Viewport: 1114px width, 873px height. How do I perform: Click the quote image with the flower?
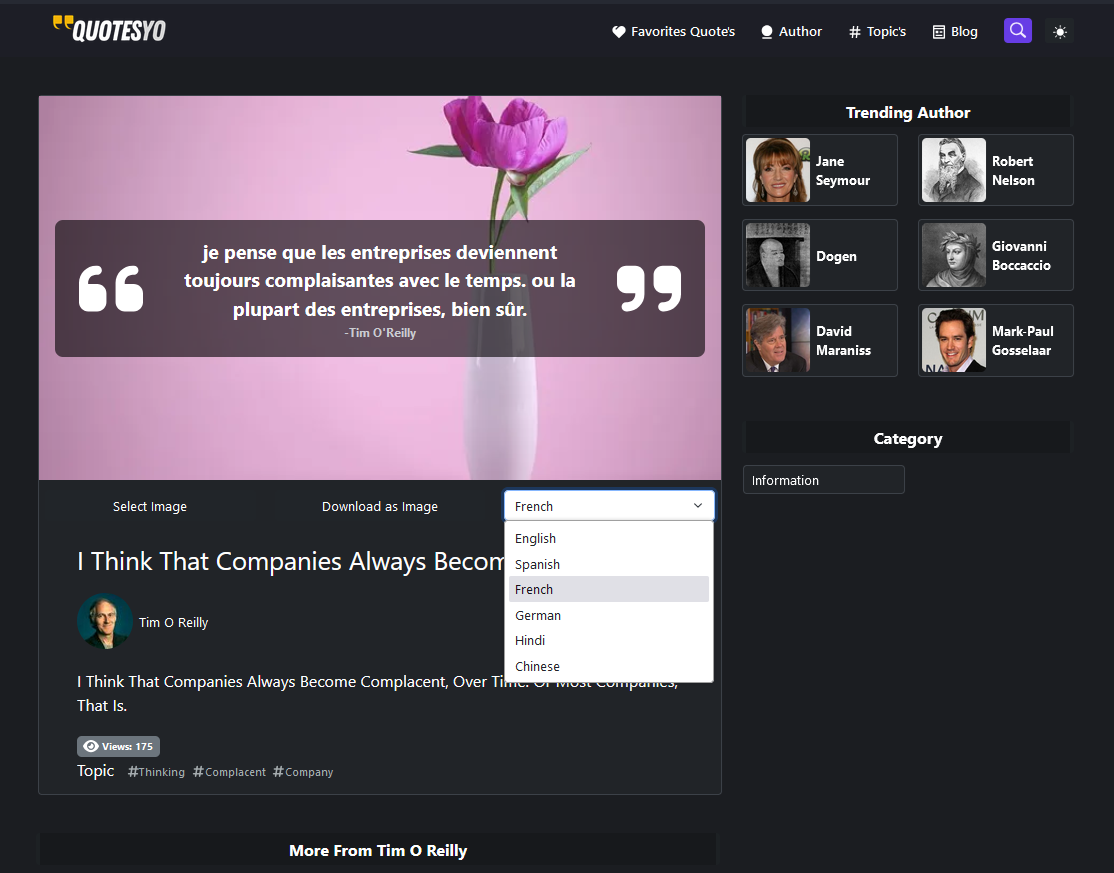pyautogui.click(x=379, y=288)
